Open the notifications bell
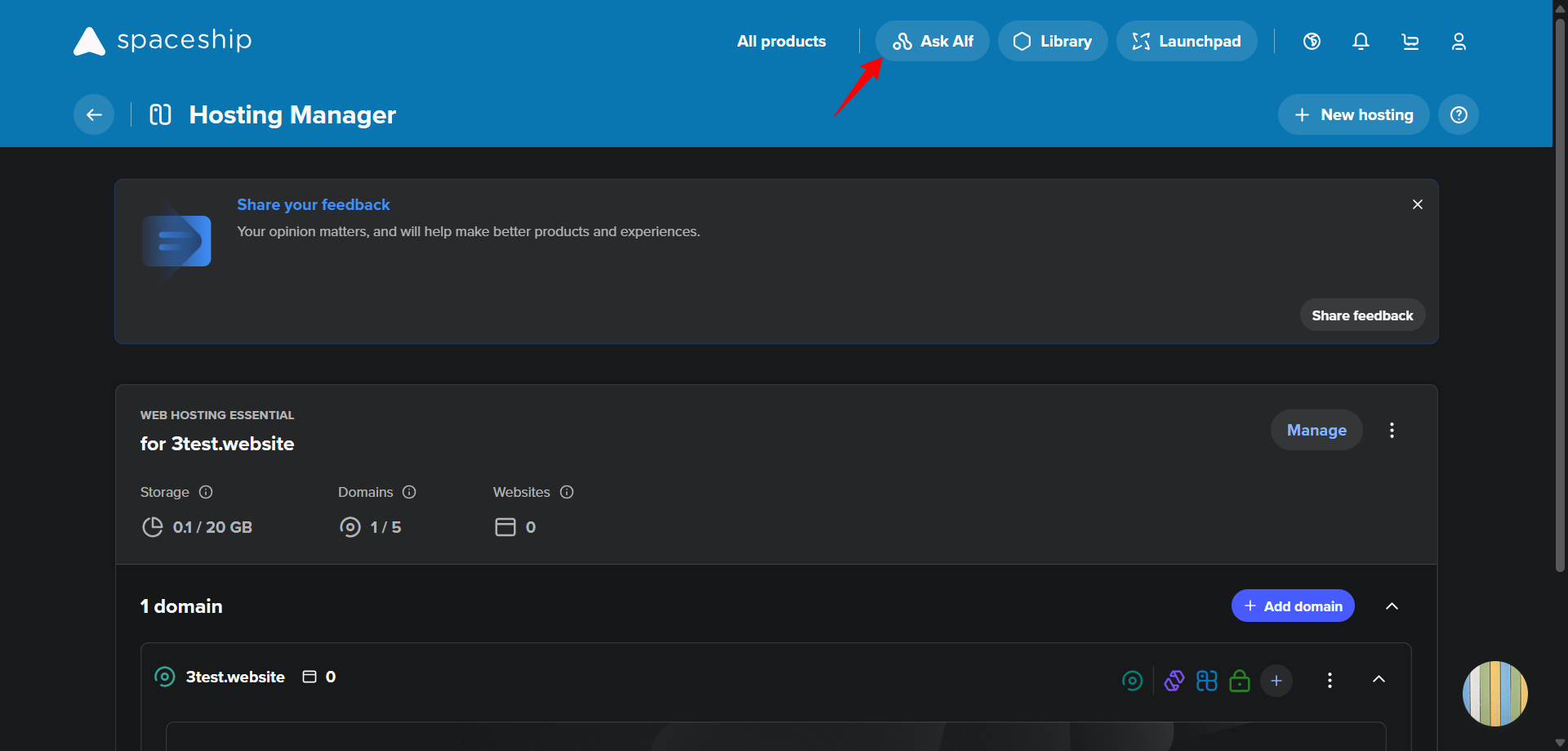The image size is (1568, 751). point(1361,41)
